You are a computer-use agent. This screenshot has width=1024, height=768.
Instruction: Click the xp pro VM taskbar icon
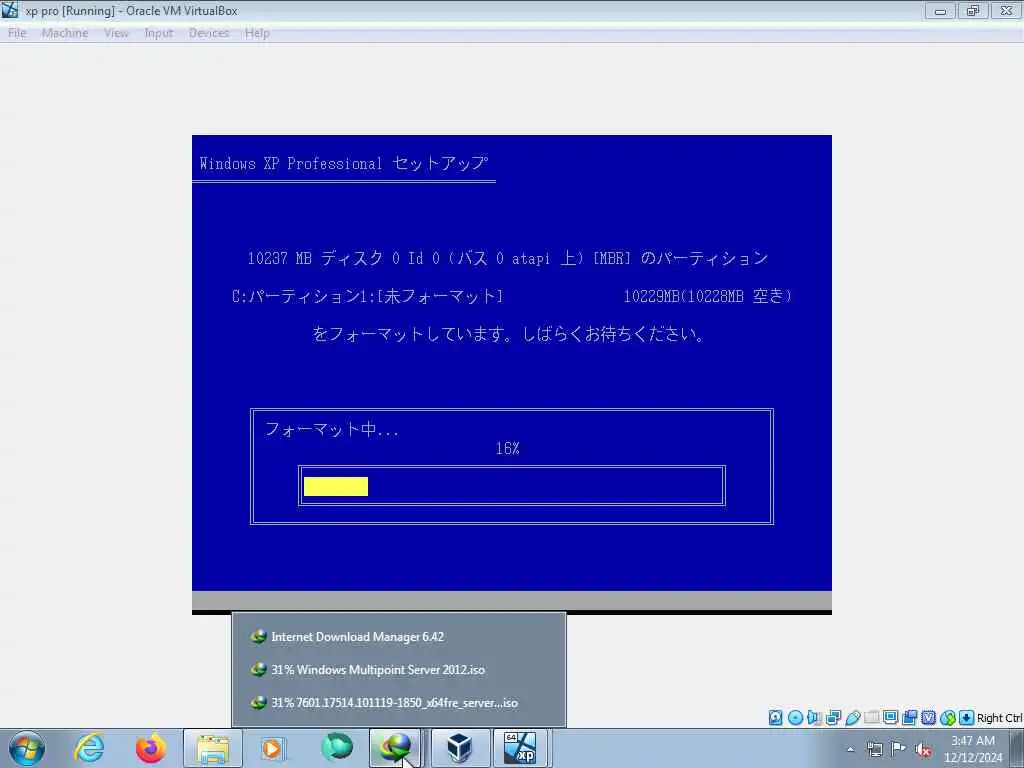point(520,748)
